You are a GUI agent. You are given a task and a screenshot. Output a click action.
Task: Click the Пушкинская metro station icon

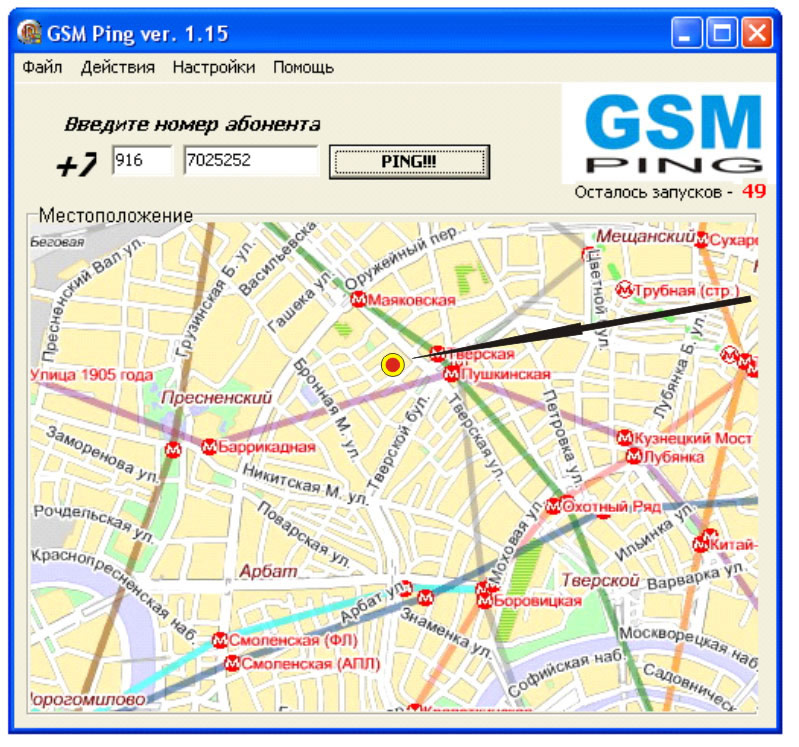tap(451, 374)
